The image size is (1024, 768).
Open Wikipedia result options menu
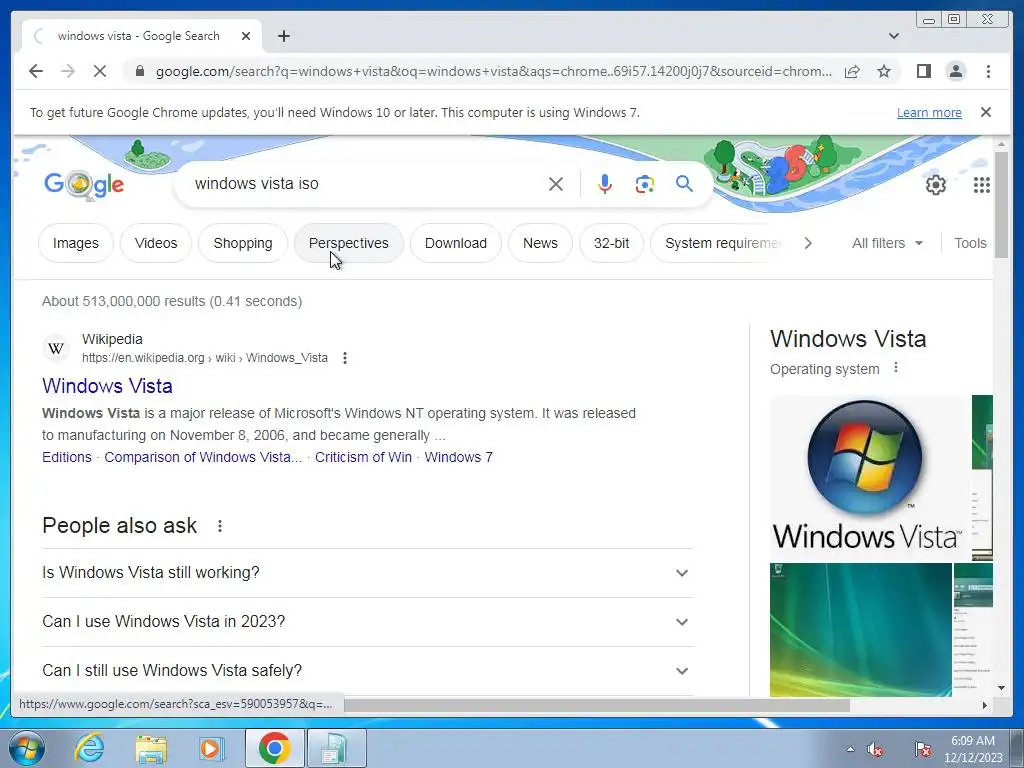coord(345,358)
